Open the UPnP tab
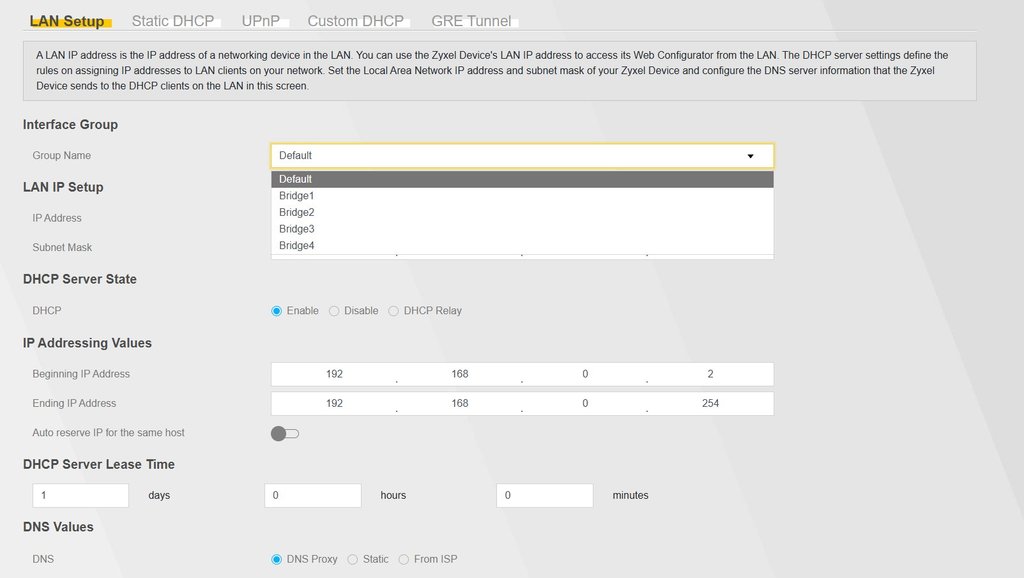 pos(260,21)
